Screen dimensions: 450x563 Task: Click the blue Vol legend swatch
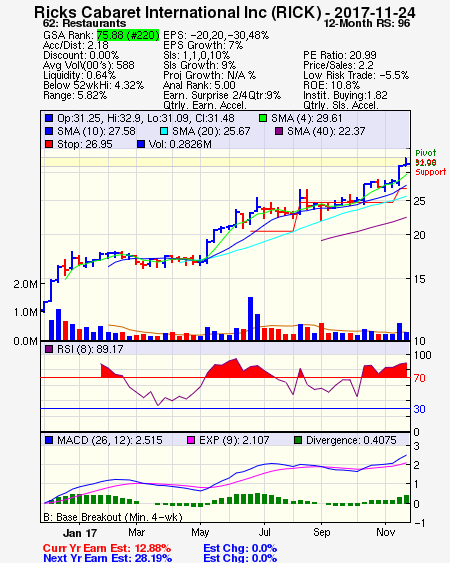click(141, 144)
